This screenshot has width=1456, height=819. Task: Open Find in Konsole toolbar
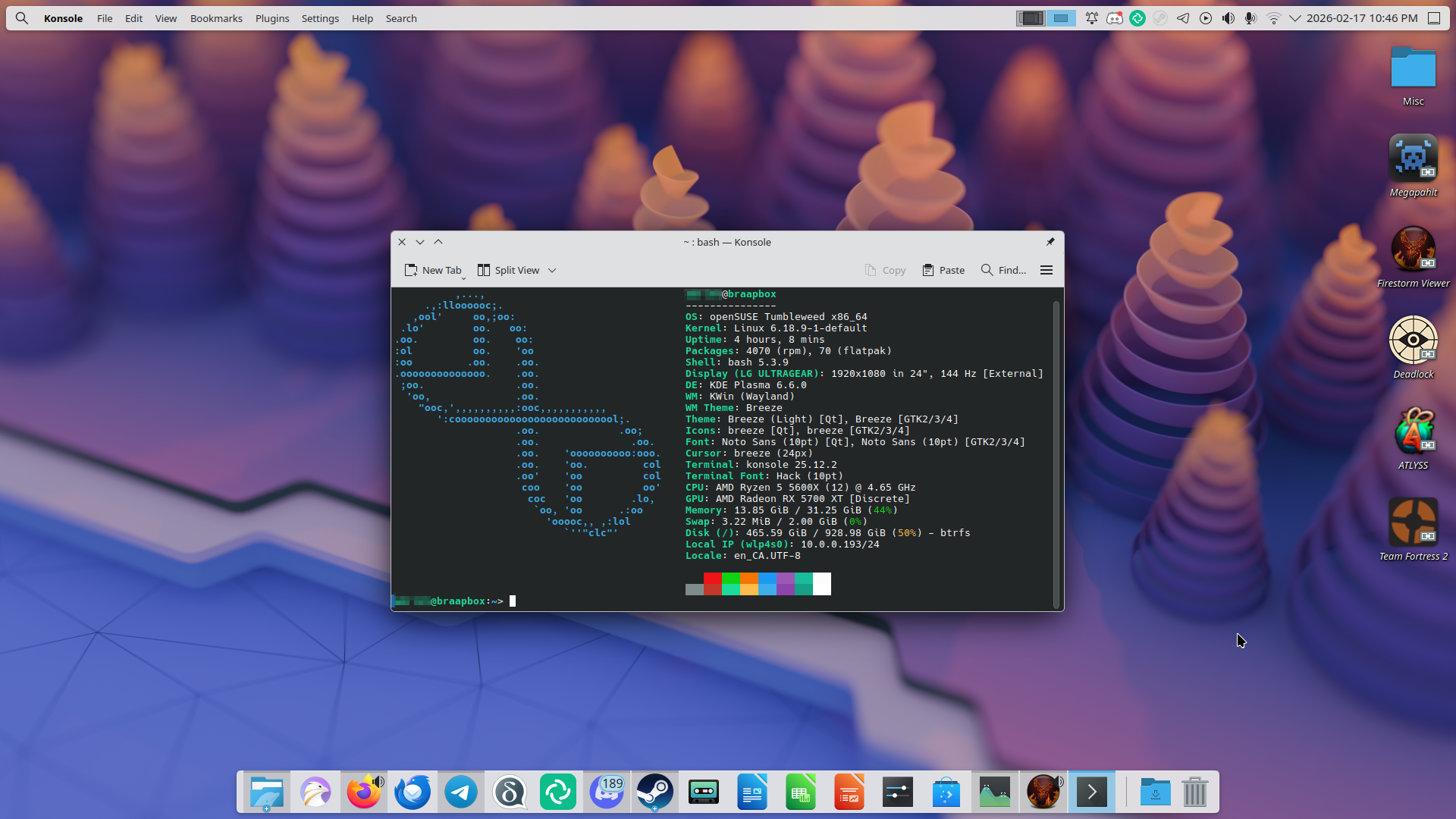[1003, 270]
